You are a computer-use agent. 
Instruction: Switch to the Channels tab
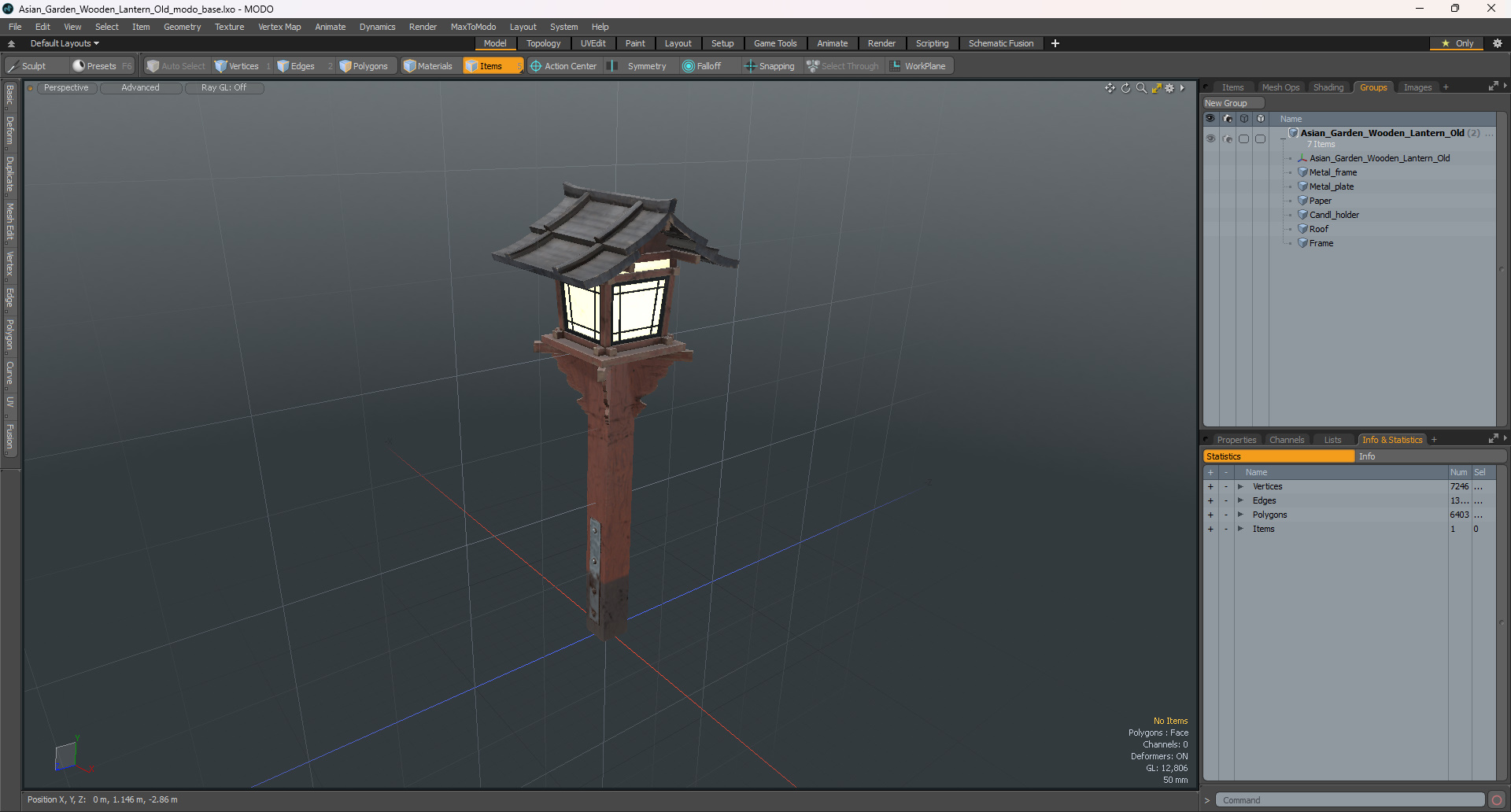(x=1287, y=440)
